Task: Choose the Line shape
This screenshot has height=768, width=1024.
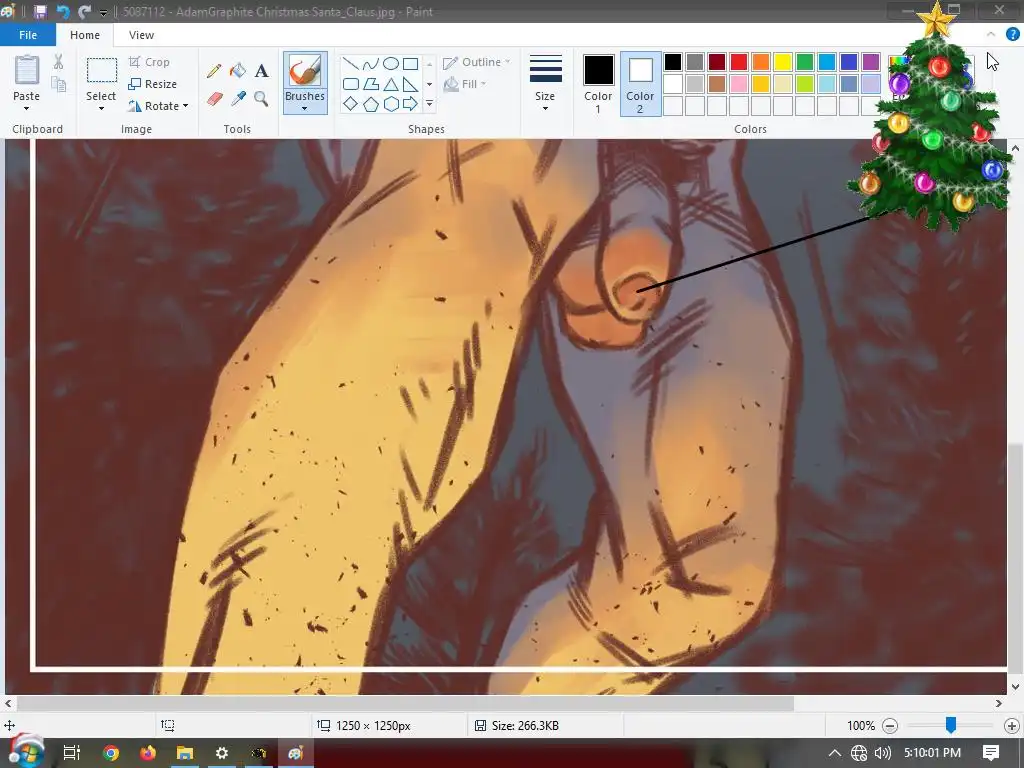Action: 351,63
